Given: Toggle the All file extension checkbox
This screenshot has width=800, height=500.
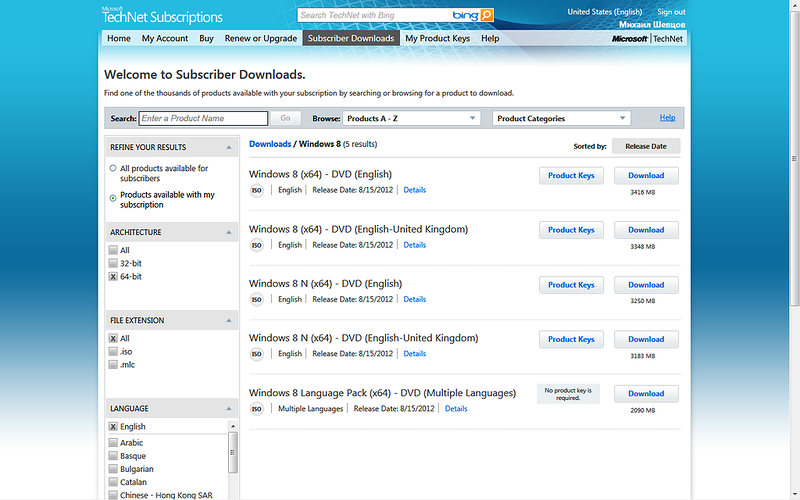Looking at the screenshot, I should pos(113,338).
